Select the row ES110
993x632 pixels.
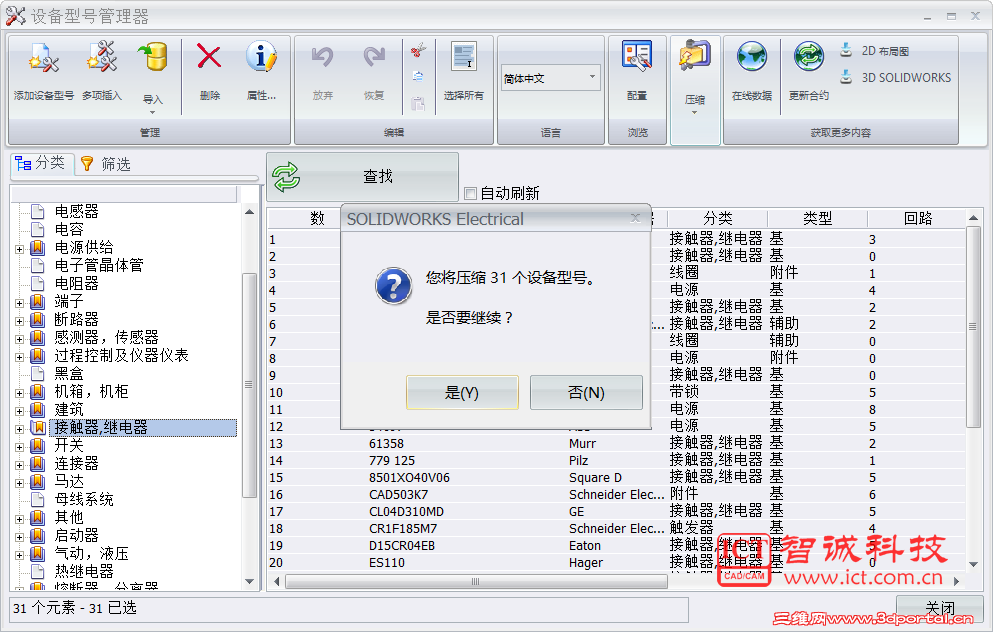pos(617,562)
